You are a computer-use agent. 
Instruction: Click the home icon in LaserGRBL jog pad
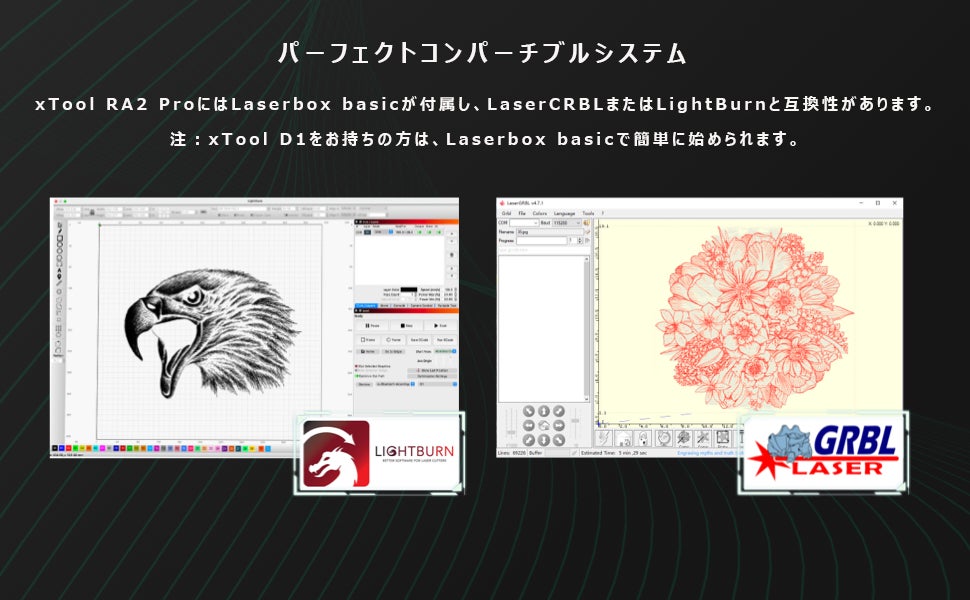click(x=543, y=425)
